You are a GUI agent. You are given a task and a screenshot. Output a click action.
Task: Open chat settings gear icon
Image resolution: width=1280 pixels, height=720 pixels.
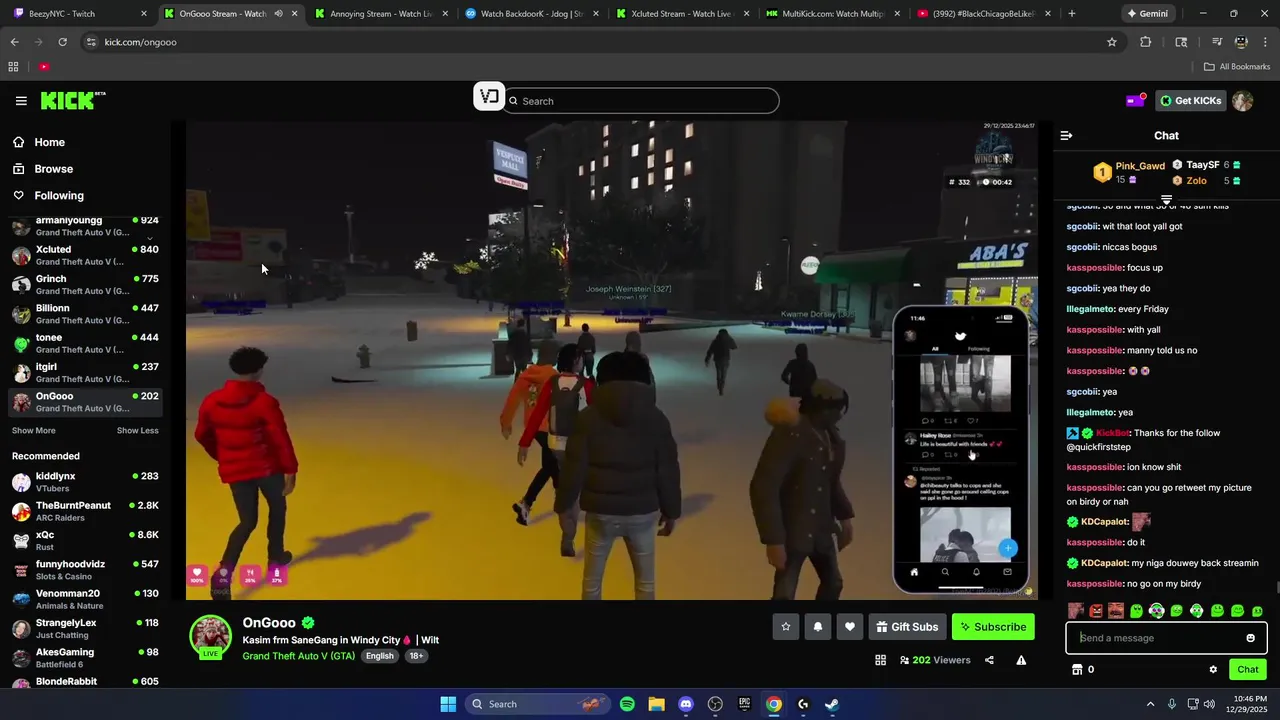click(x=1213, y=670)
